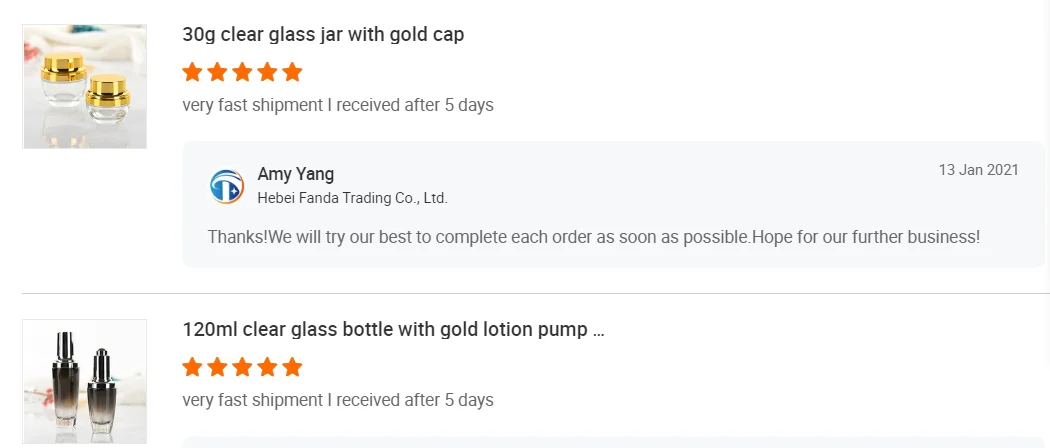This screenshot has width=1050, height=448.
Task: Select third star of 120ml bottle review rating
Action: click(243, 367)
